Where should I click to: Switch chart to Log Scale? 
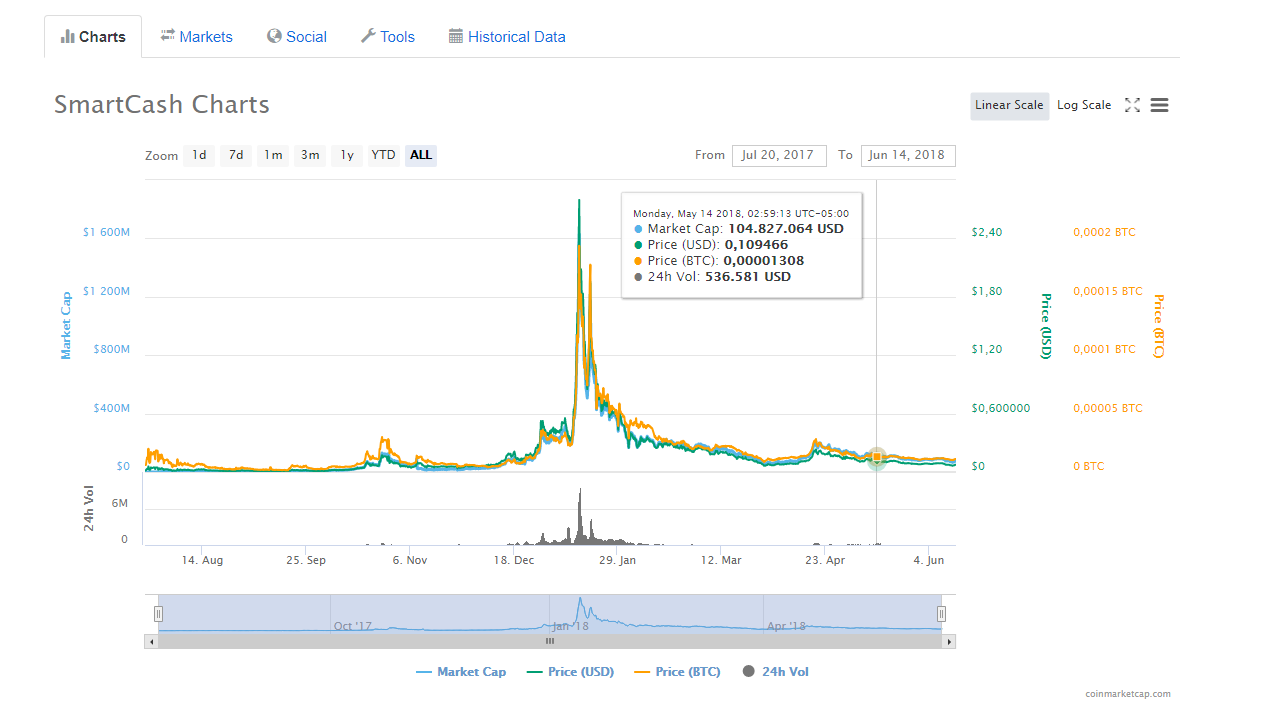click(x=1084, y=105)
